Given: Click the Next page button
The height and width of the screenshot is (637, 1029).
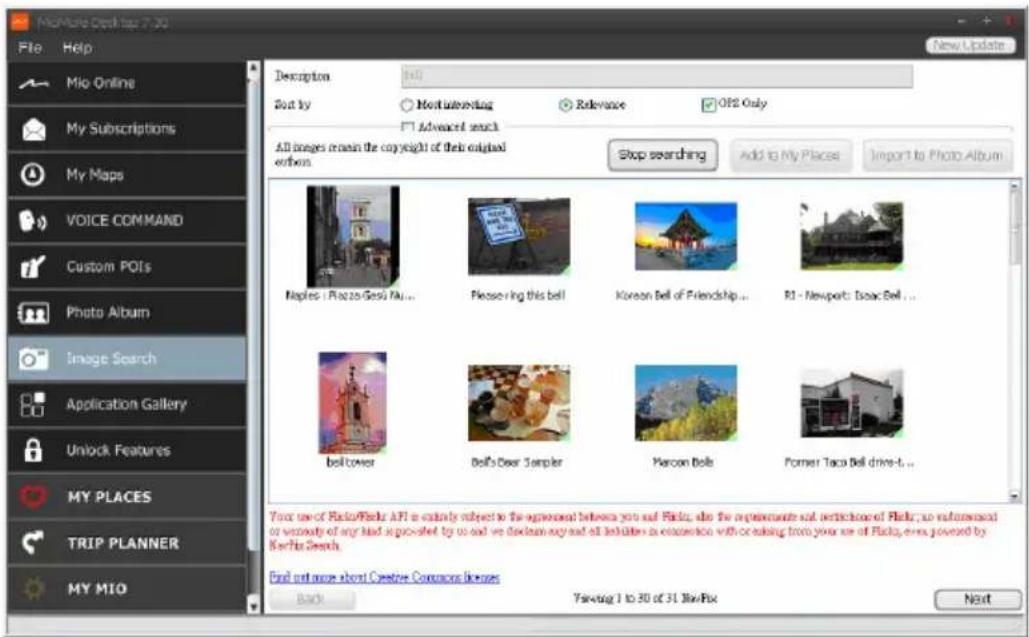Looking at the screenshot, I should [977, 599].
